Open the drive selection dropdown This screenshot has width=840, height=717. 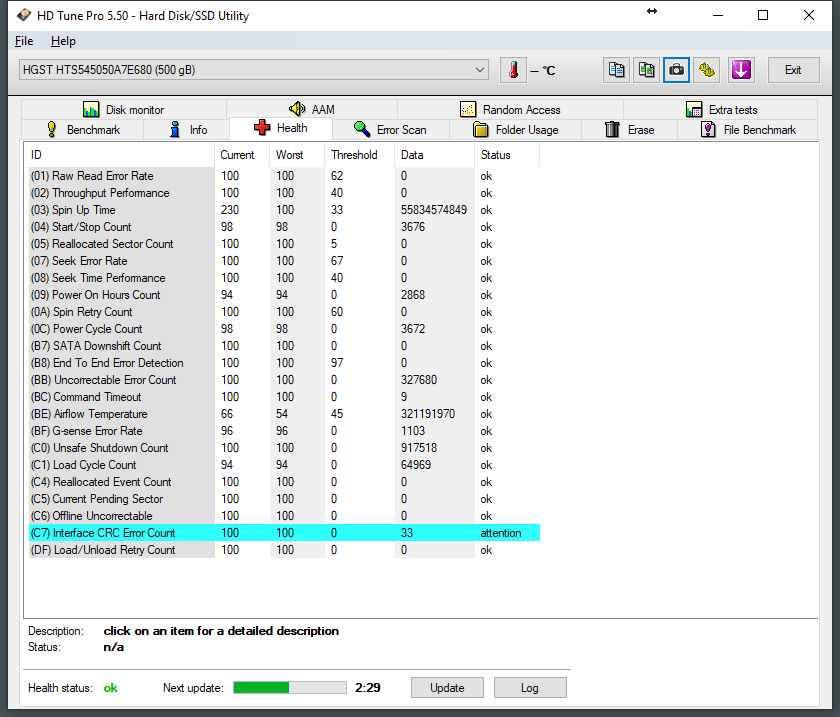[x=480, y=70]
